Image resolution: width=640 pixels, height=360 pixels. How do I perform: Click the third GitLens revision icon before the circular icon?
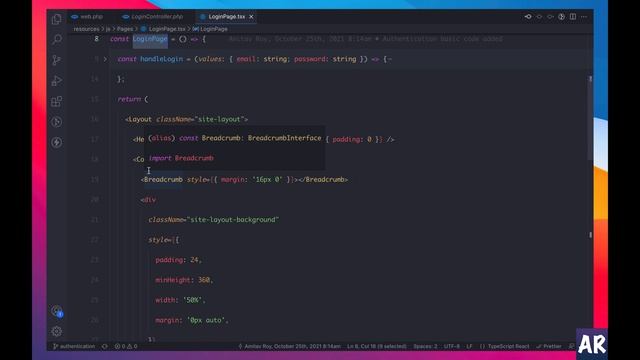tap(550, 17)
